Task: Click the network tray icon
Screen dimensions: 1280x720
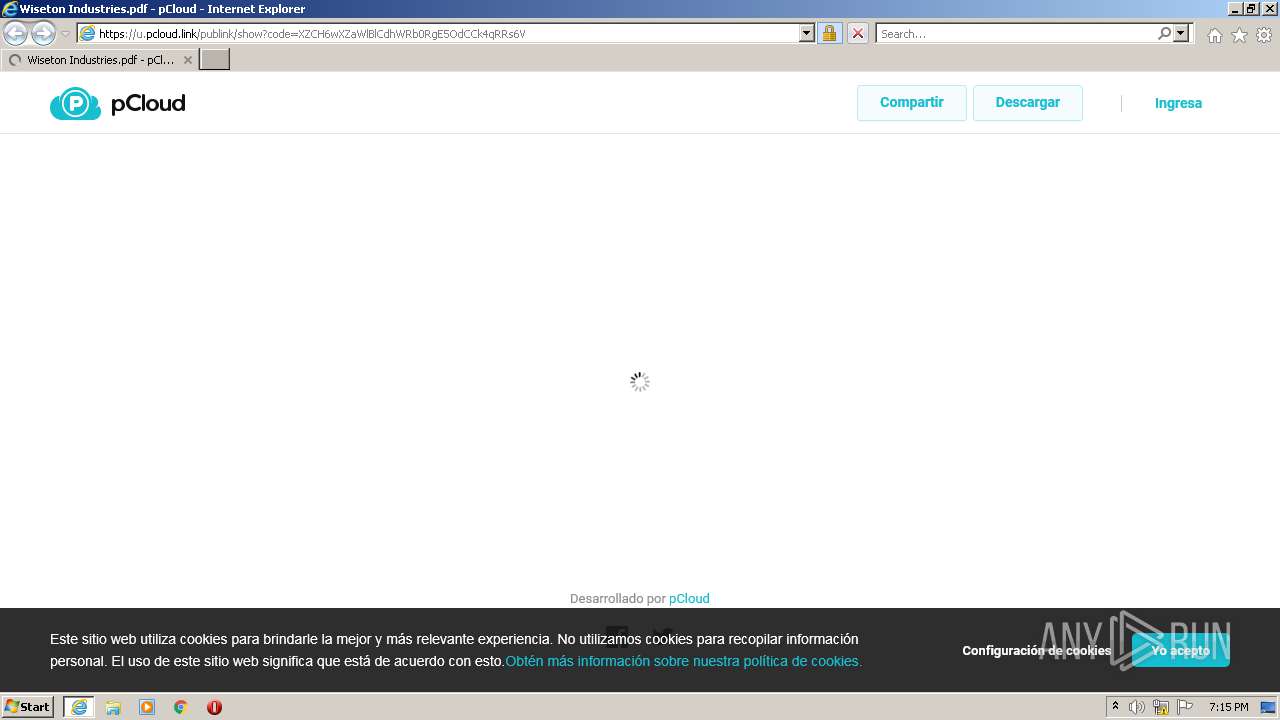Action: (1161, 707)
